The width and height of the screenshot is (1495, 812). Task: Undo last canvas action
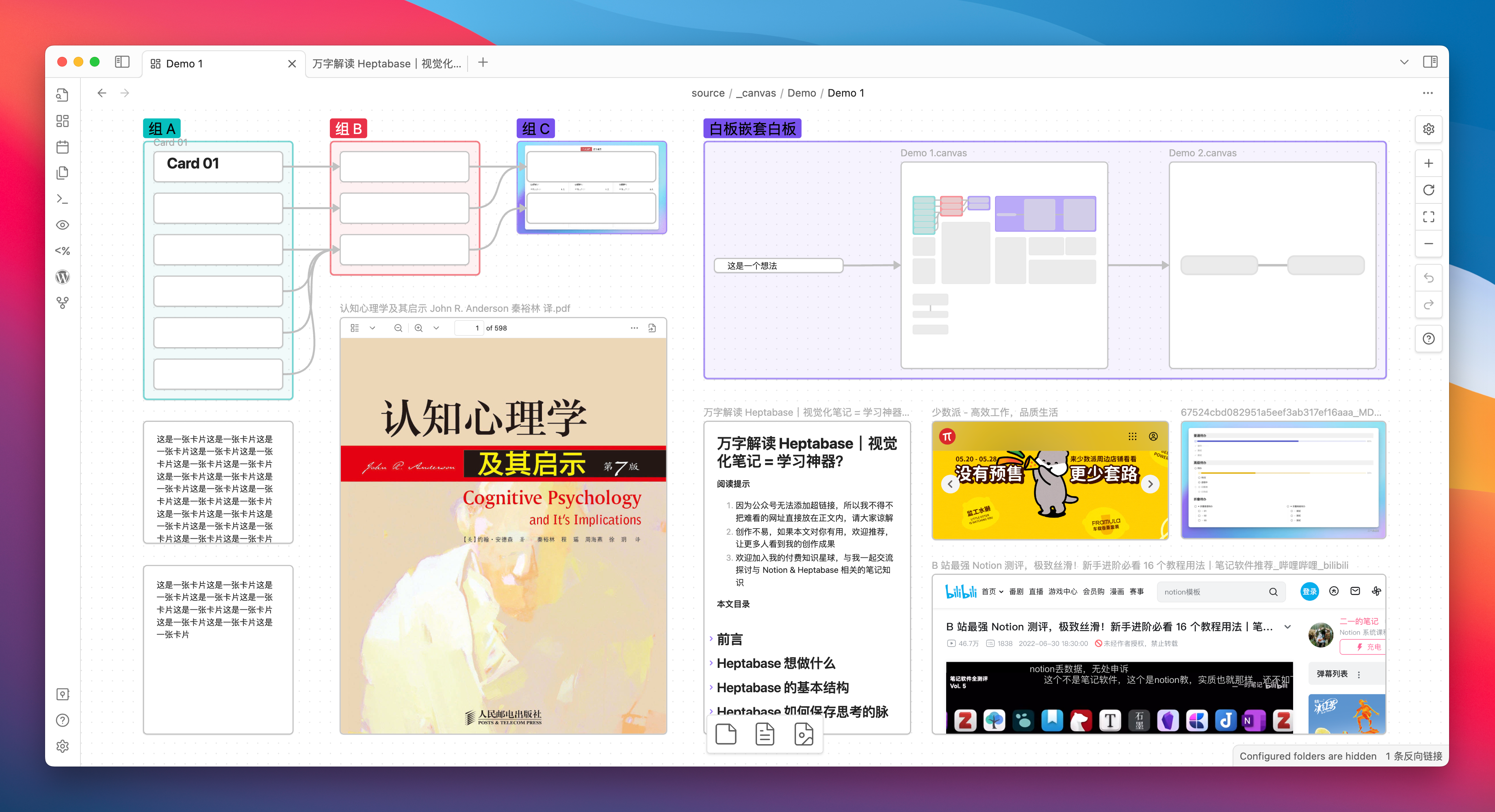point(1429,278)
